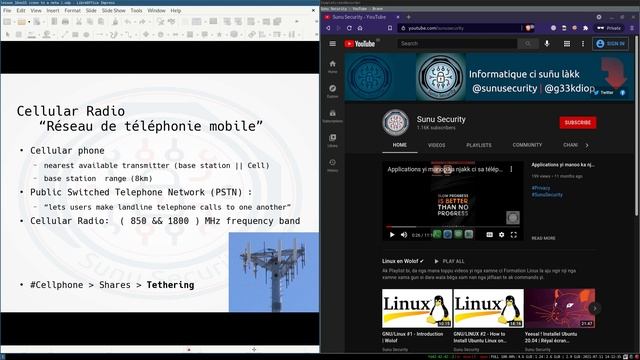640x360 pixels.
Task: Select the Sunu Security - YouTube tab
Action: pos(359,17)
